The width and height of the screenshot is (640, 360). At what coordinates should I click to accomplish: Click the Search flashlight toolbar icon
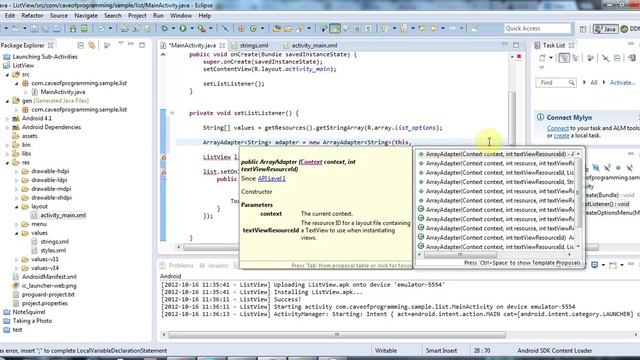point(300,29)
